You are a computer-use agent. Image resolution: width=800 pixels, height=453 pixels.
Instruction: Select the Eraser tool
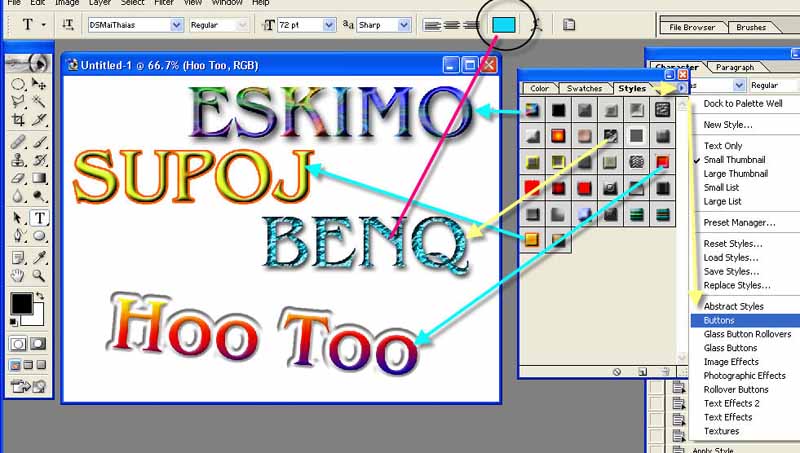(x=18, y=178)
